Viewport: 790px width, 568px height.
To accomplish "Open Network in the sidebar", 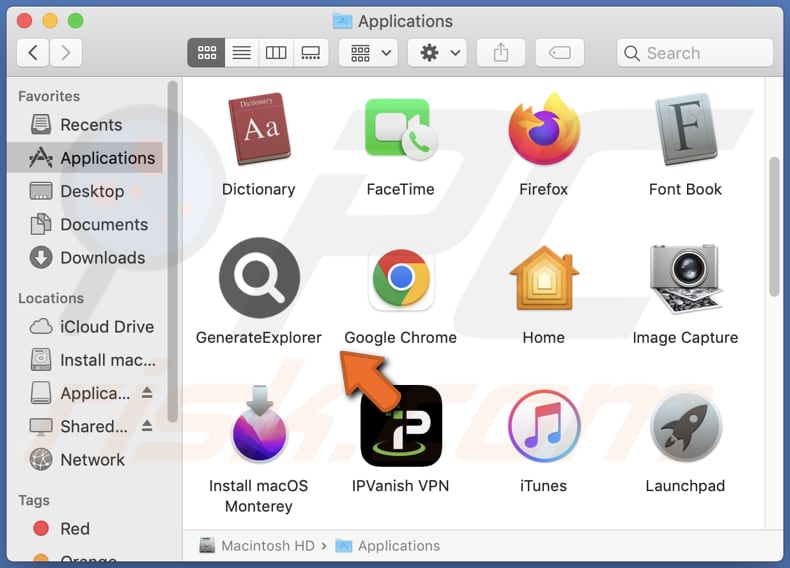I will [85, 460].
